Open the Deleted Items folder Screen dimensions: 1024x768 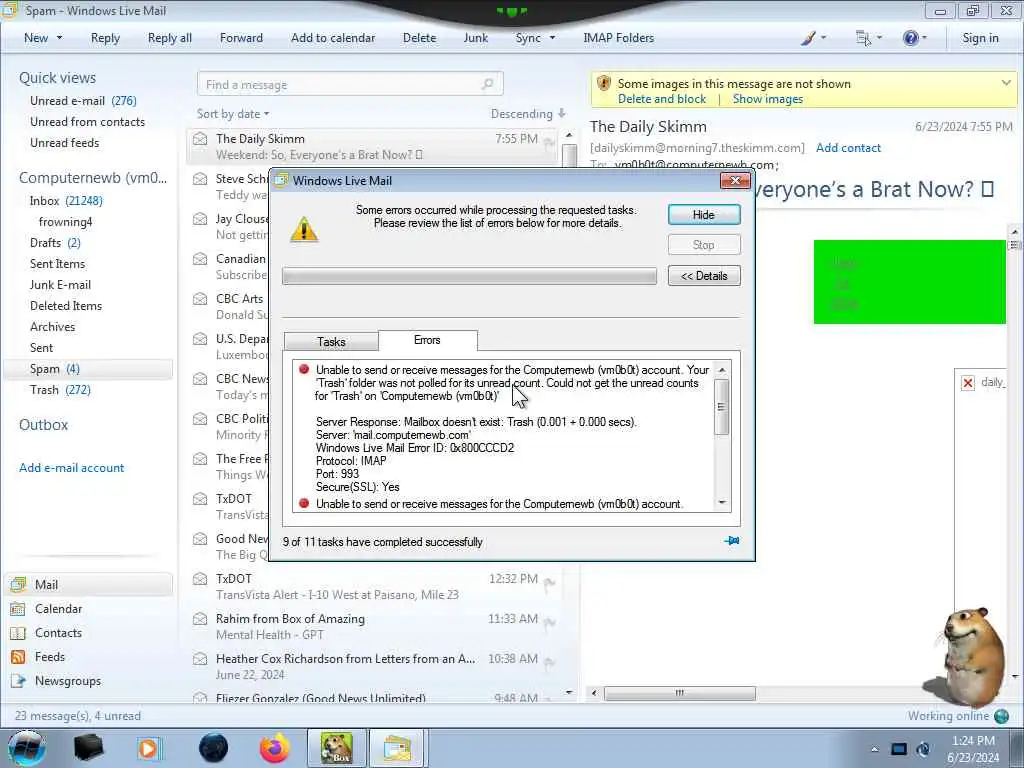(x=65, y=306)
